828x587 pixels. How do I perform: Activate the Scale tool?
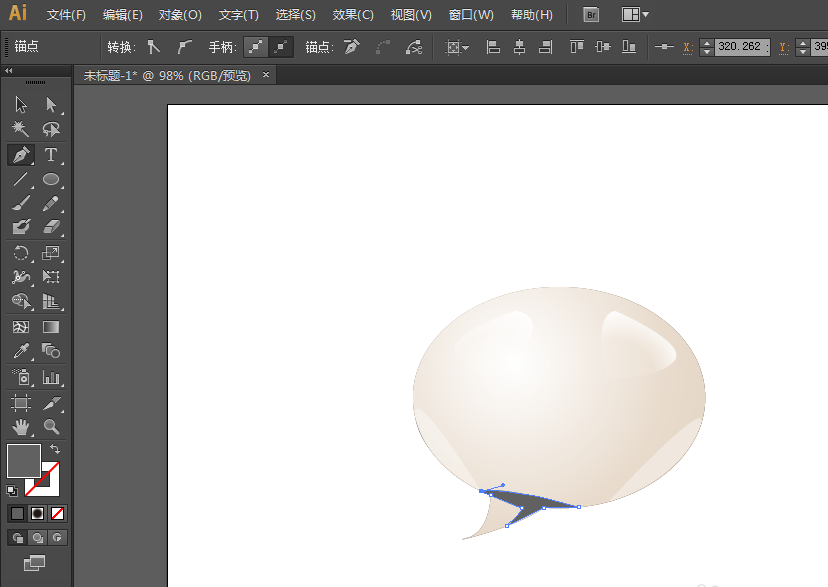pos(51,253)
